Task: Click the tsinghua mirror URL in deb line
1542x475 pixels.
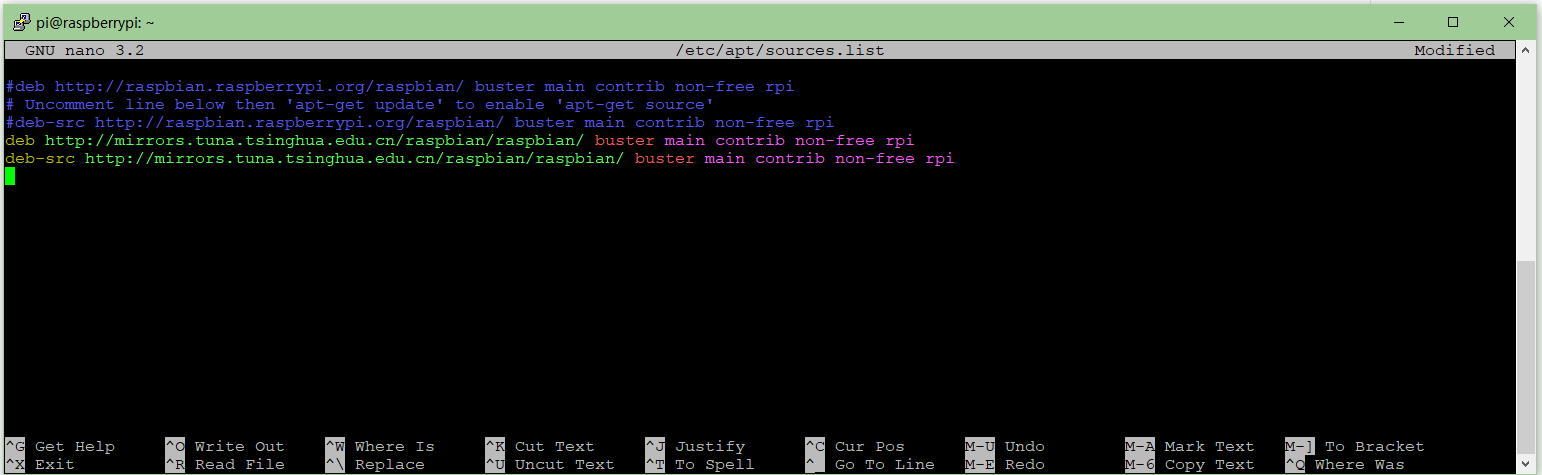Action: coord(314,141)
